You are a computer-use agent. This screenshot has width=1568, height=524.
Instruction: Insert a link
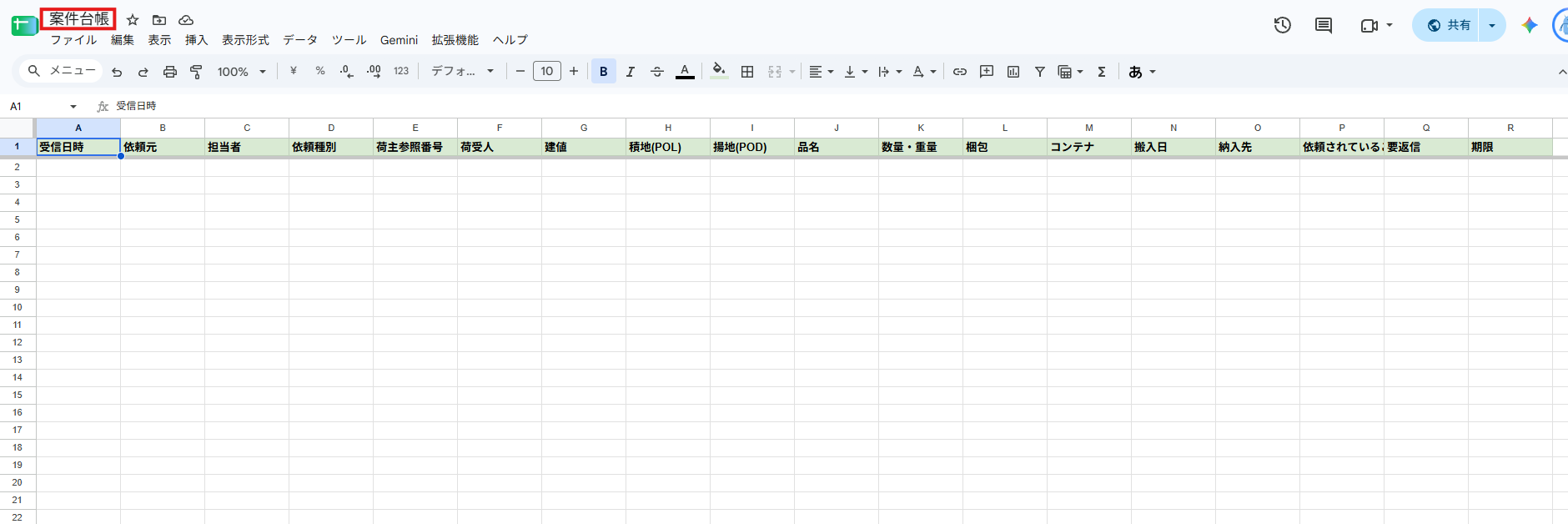pyautogui.click(x=960, y=72)
